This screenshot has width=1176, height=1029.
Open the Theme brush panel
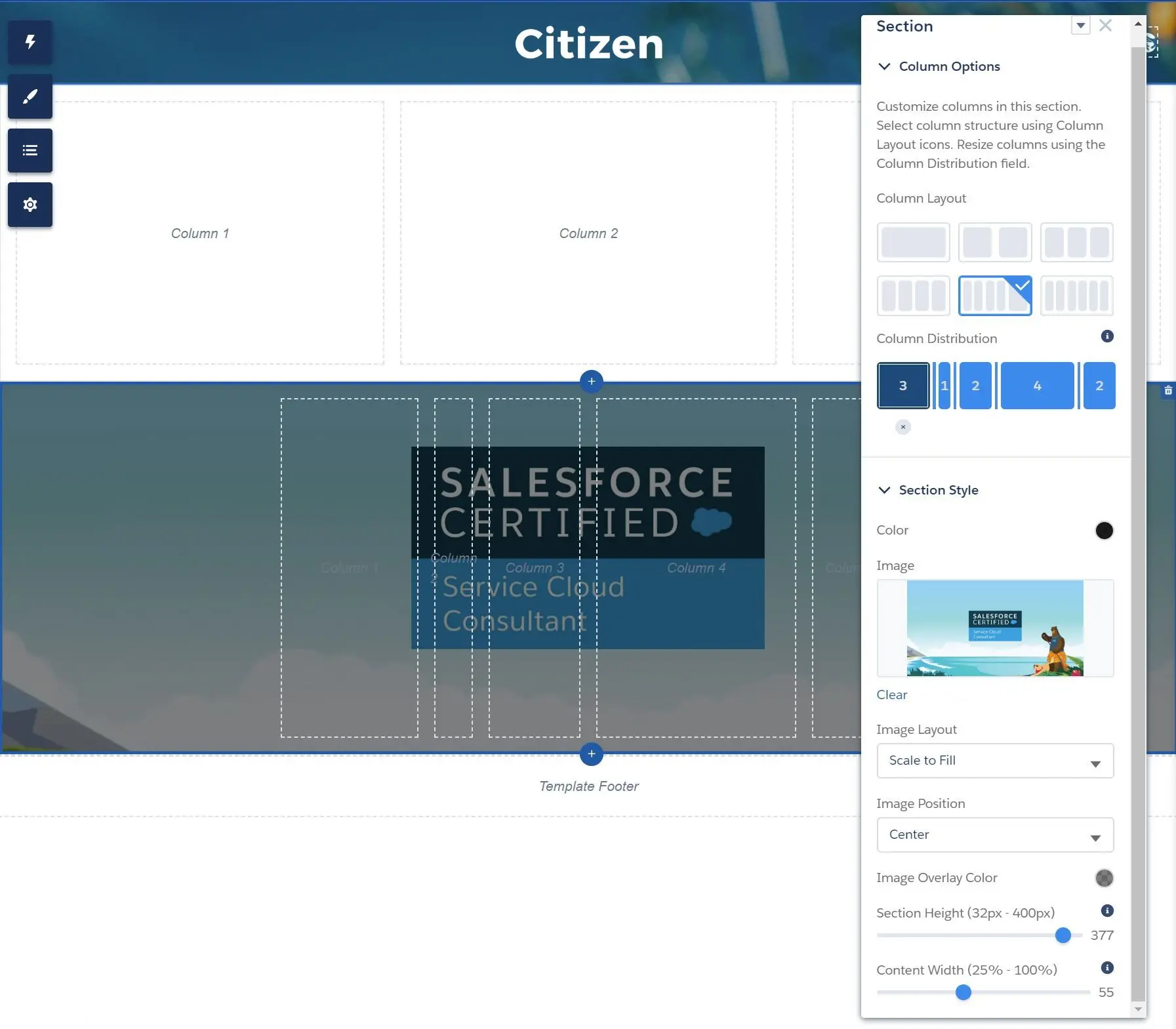tap(30, 97)
